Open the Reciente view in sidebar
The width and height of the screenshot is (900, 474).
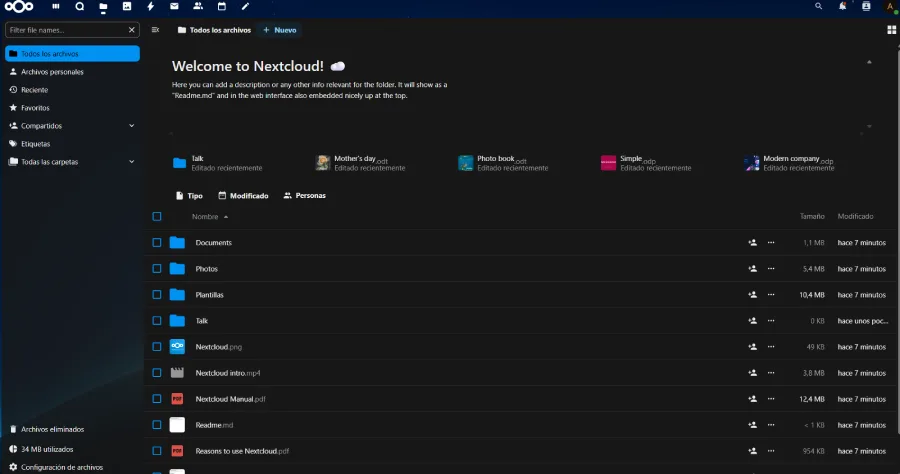(35, 90)
